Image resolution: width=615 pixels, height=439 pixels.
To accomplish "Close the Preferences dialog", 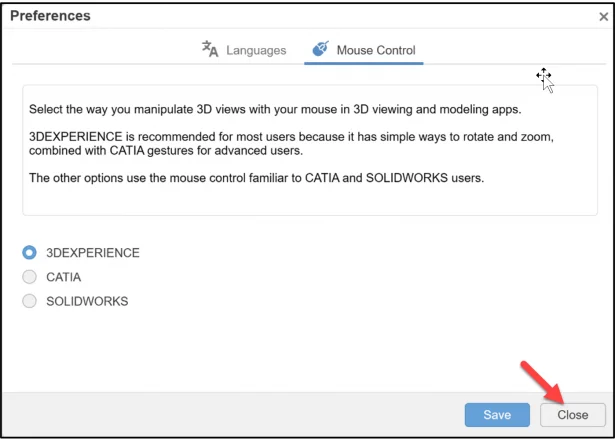I will click(x=573, y=414).
